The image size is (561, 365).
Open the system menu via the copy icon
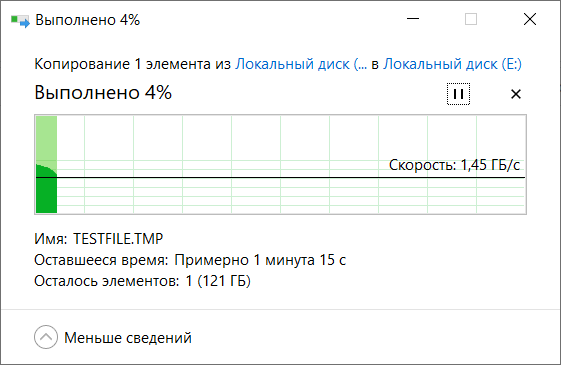[x=20, y=20]
